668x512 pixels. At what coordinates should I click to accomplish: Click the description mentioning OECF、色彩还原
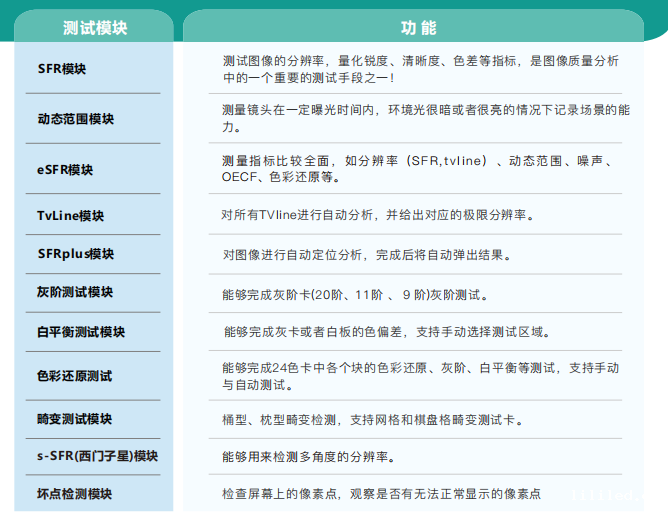point(420,169)
